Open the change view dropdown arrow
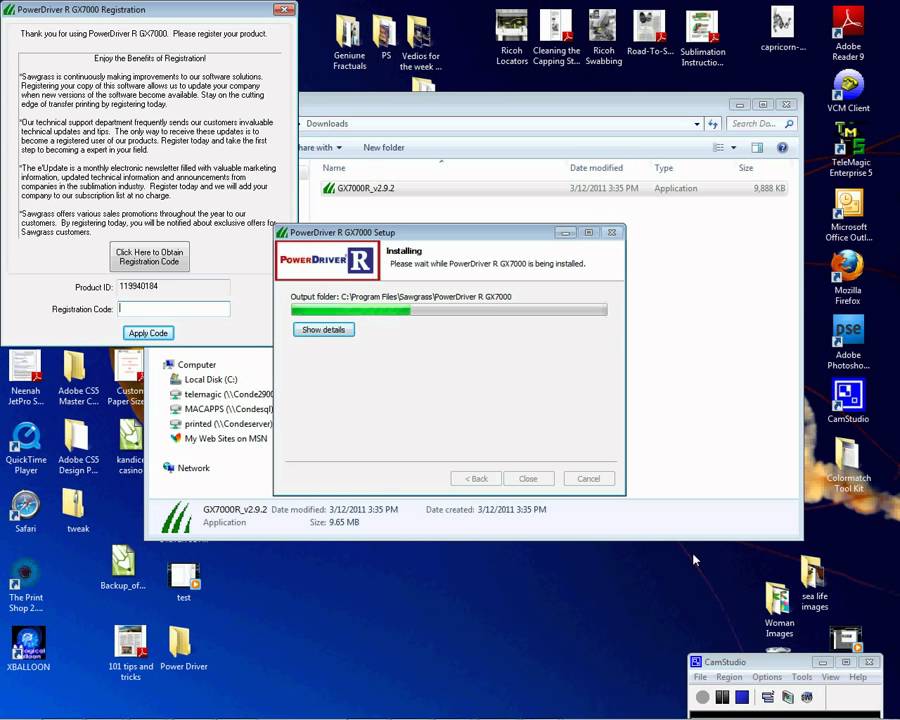The height and width of the screenshot is (720, 900). [x=734, y=148]
